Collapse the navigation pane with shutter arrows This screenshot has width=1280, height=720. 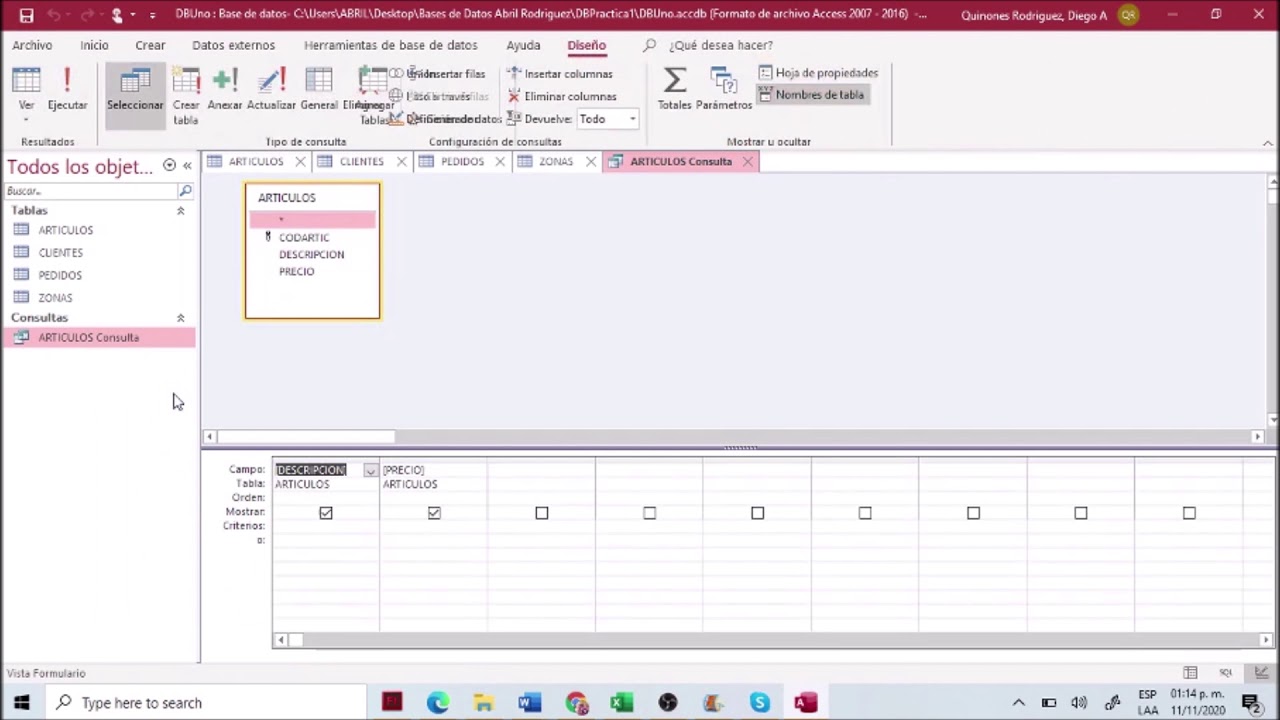(187, 166)
